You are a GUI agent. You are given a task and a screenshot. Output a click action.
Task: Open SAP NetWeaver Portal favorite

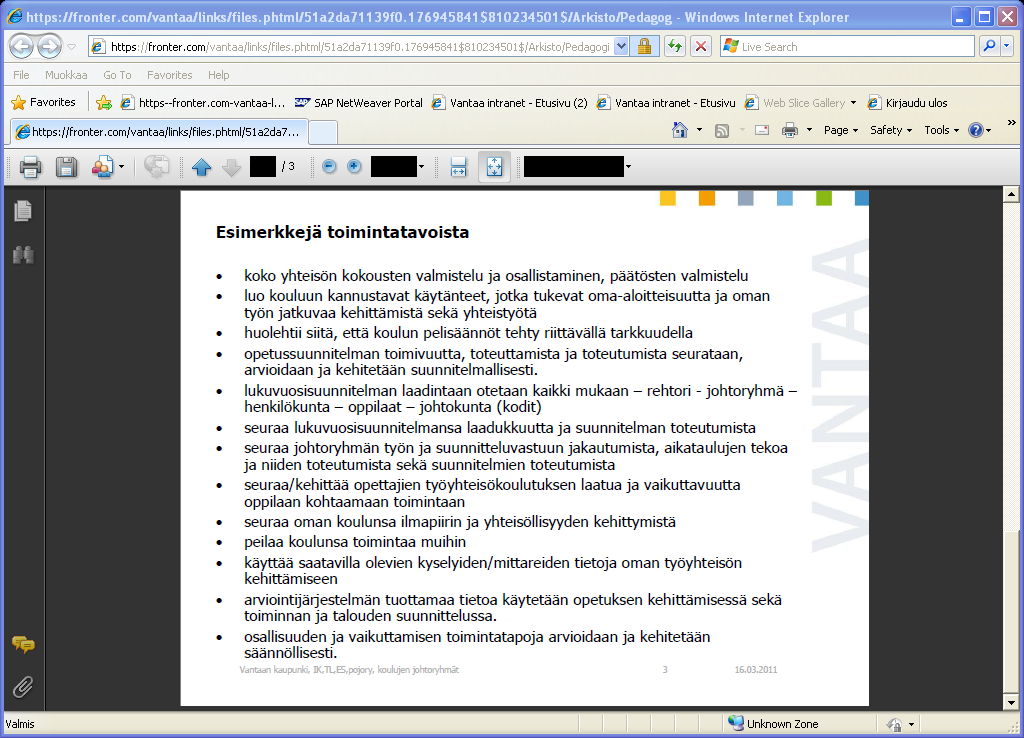pyautogui.click(x=359, y=103)
